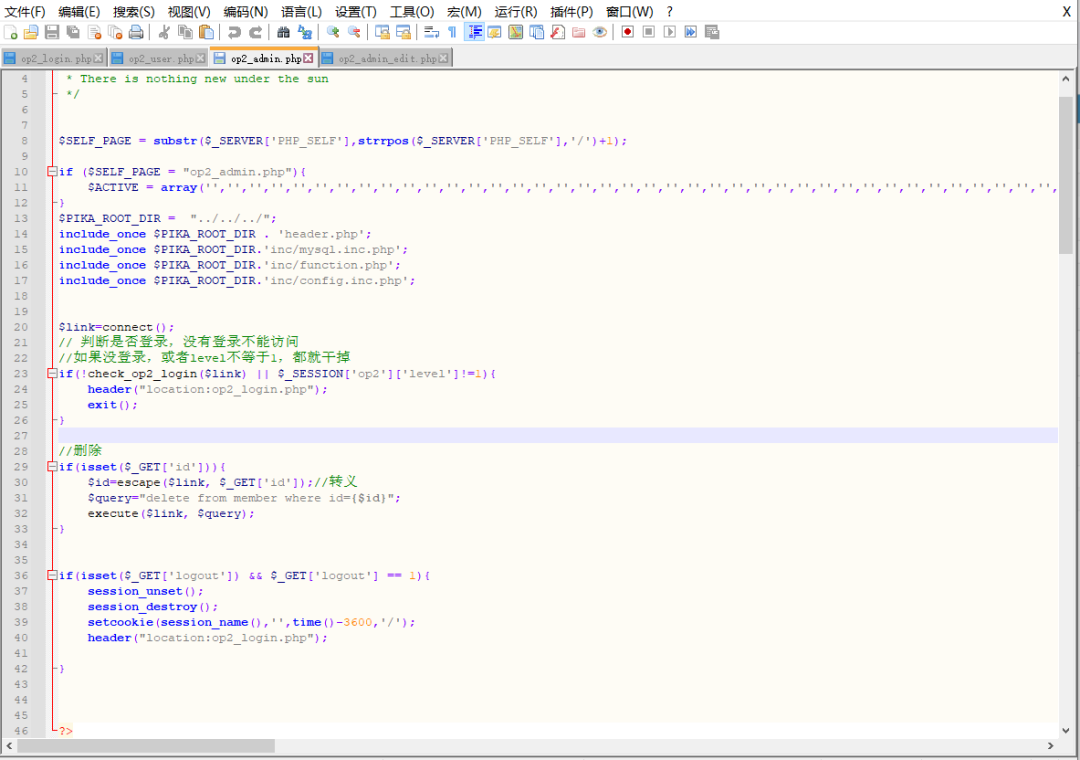Close the op2_login.php tab

click(98, 59)
